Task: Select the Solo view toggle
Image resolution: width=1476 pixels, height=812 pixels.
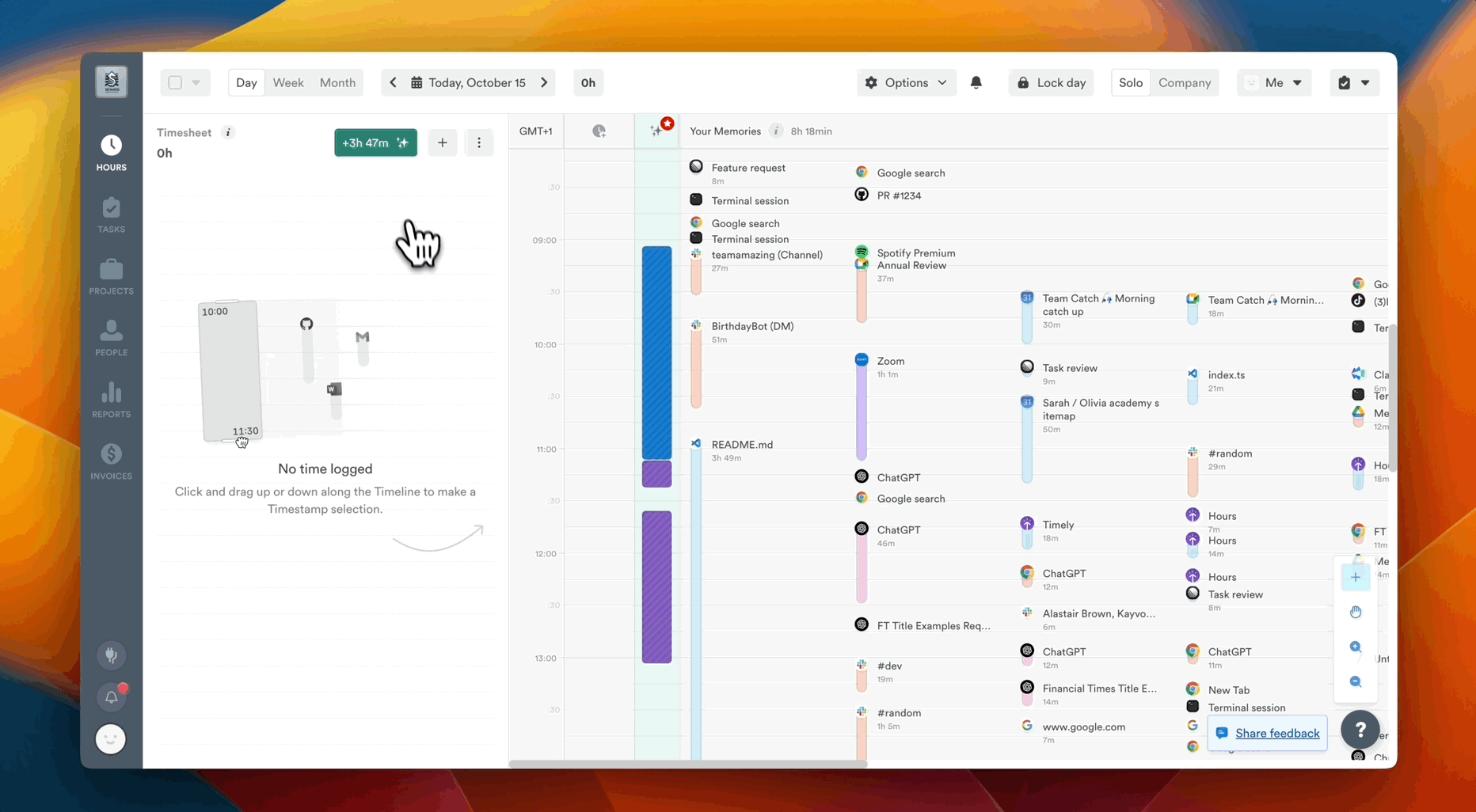Action: click(x=1130, y=82)
